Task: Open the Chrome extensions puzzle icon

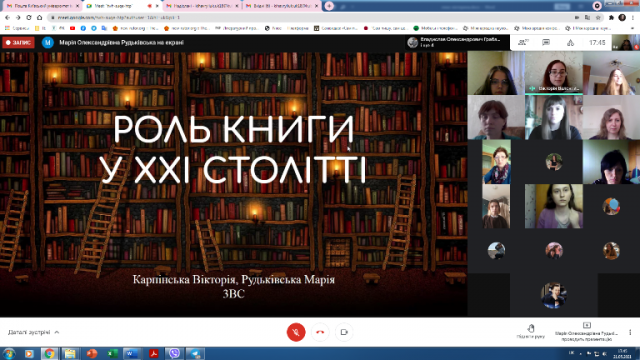Action: pyautogui.click(x=611, y=18)
